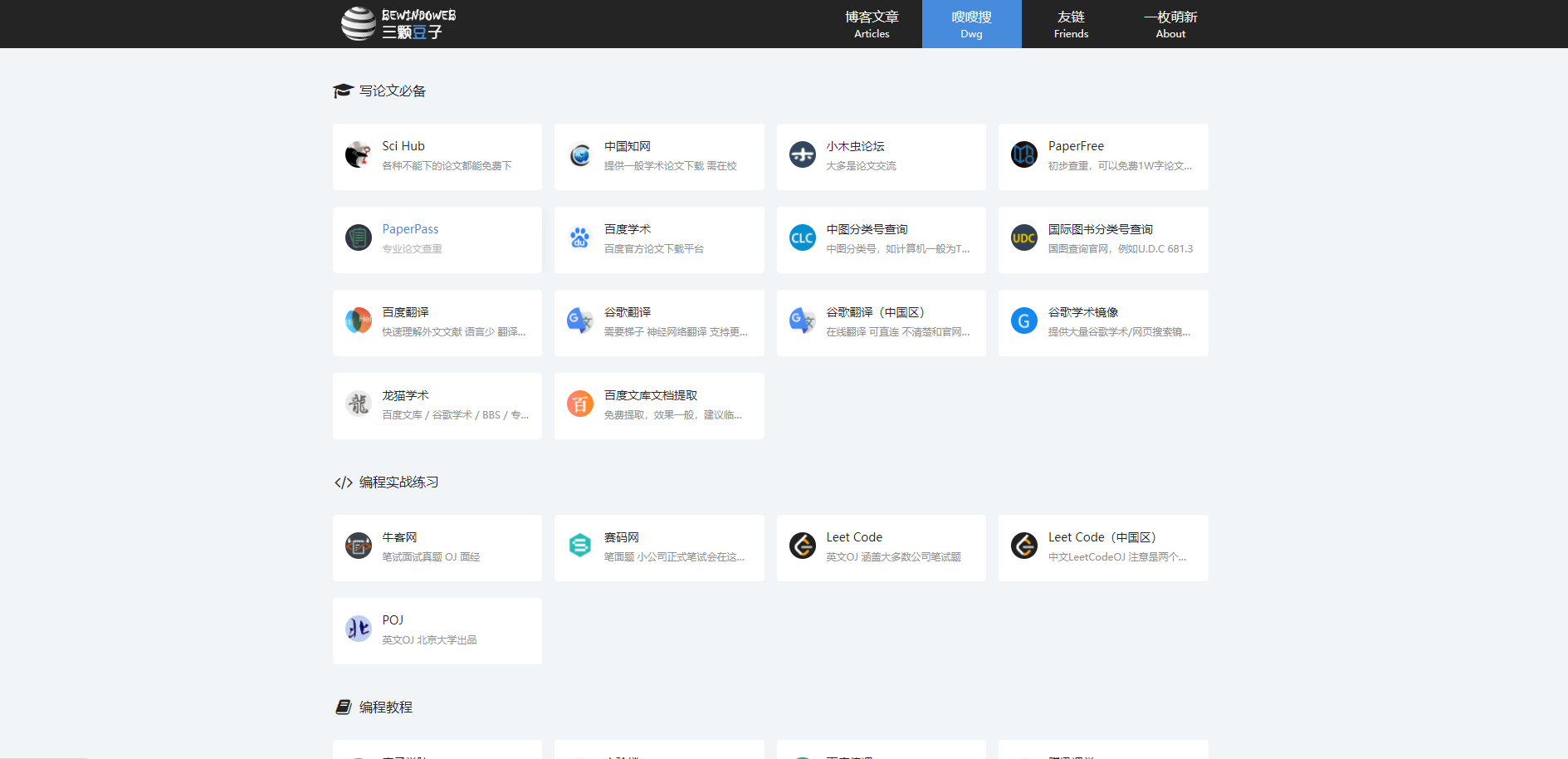
Task: Click the 龙猫学术 dragon character icon
Action: 358,404
